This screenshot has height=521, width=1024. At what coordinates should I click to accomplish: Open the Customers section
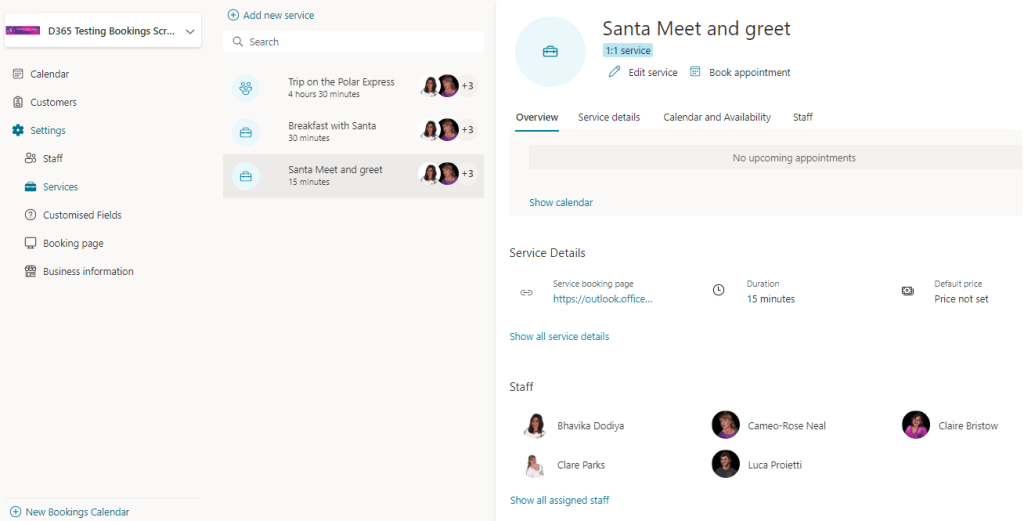pos(53,102)
